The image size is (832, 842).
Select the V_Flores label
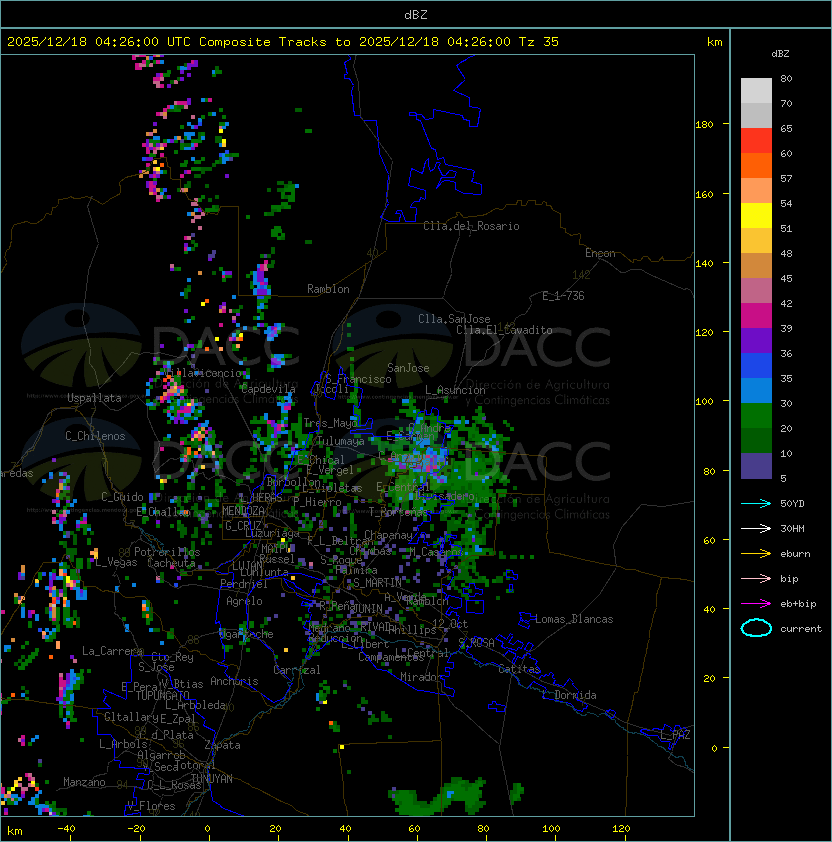coord(151,806)
